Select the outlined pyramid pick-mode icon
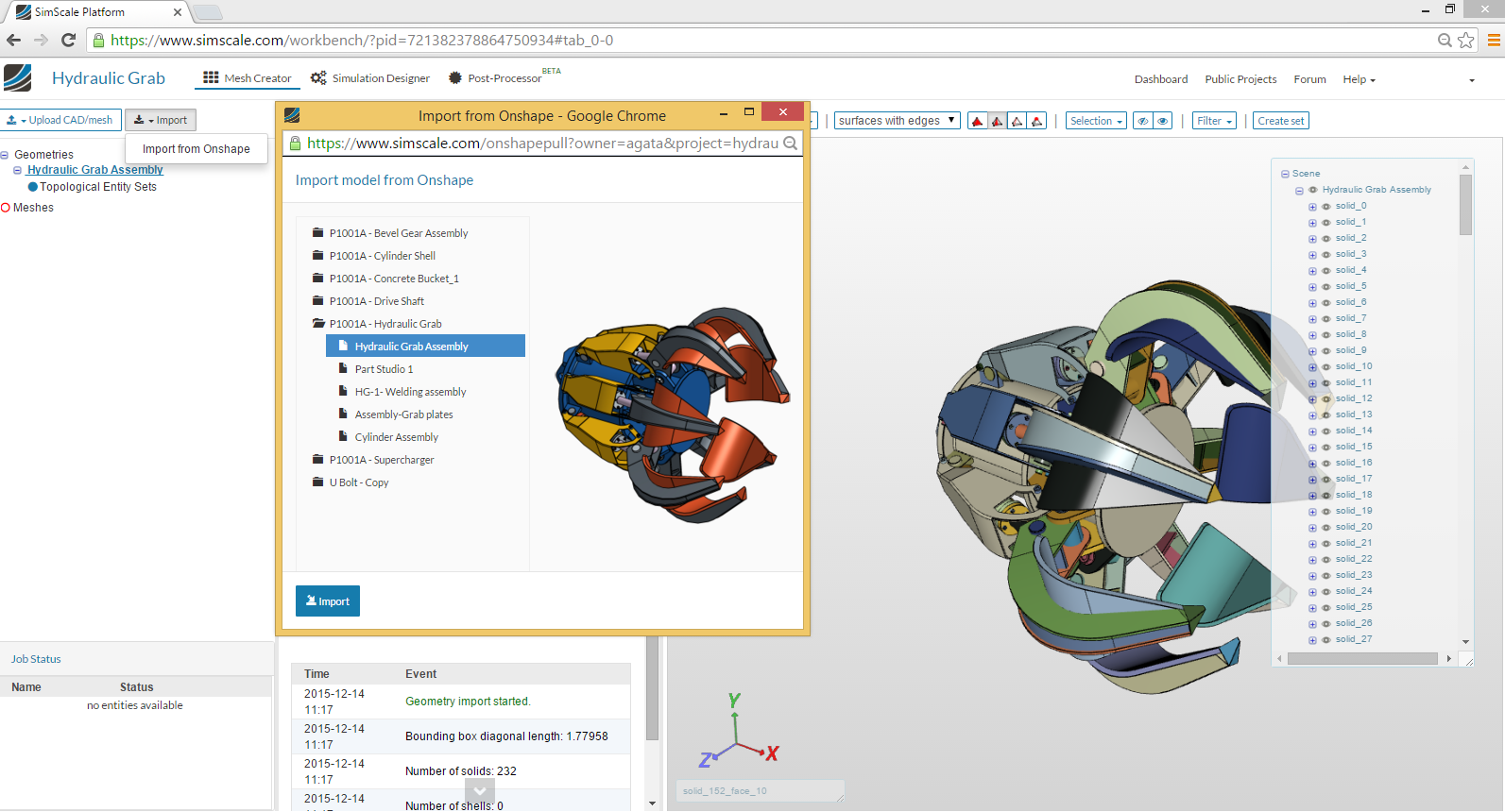The width and height of the screenshot is (1505, 812). [x=1018, y=121]
